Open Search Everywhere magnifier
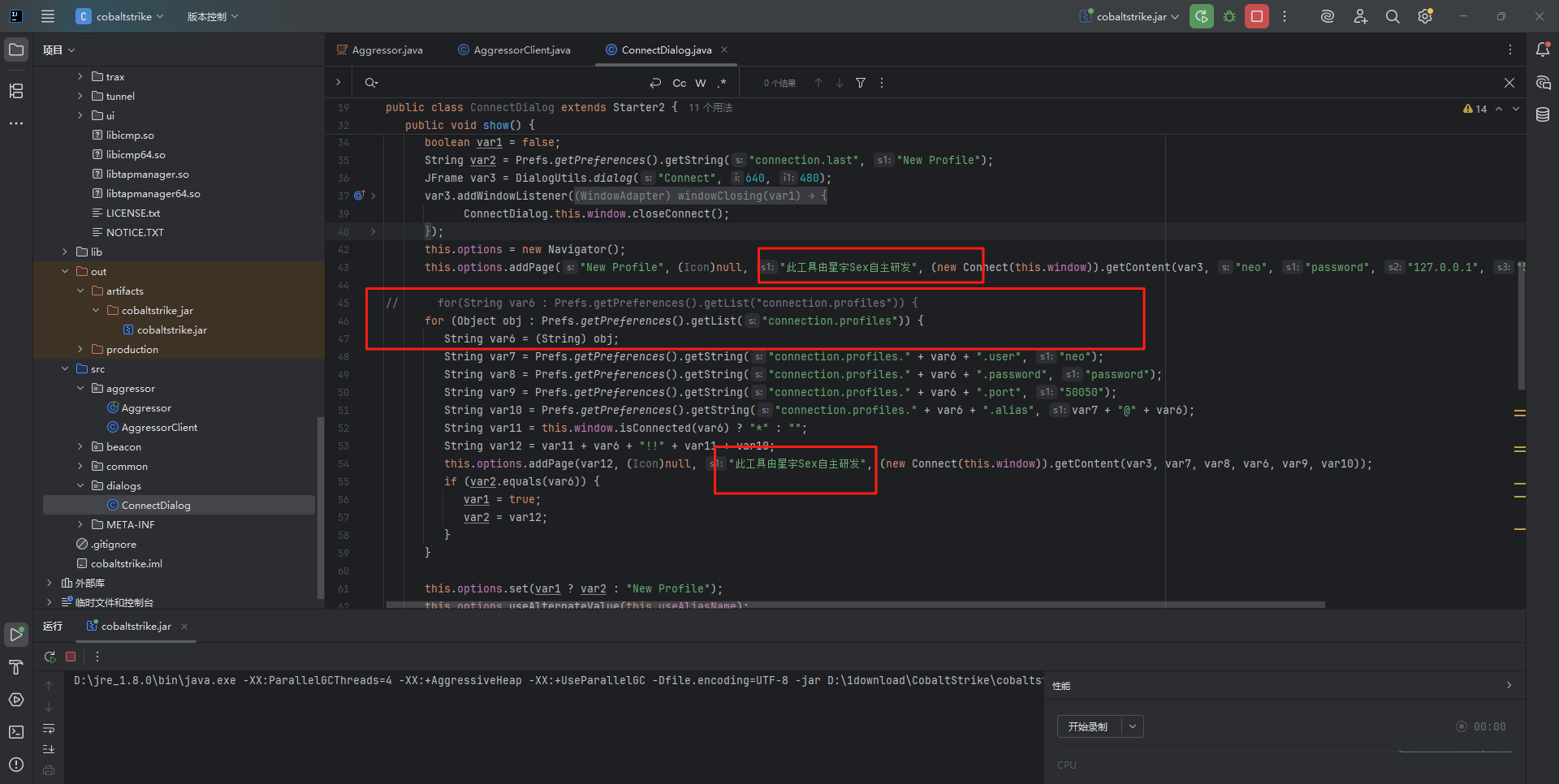The width and height of the screenshot is (1559, 784). coord(1393,16)
